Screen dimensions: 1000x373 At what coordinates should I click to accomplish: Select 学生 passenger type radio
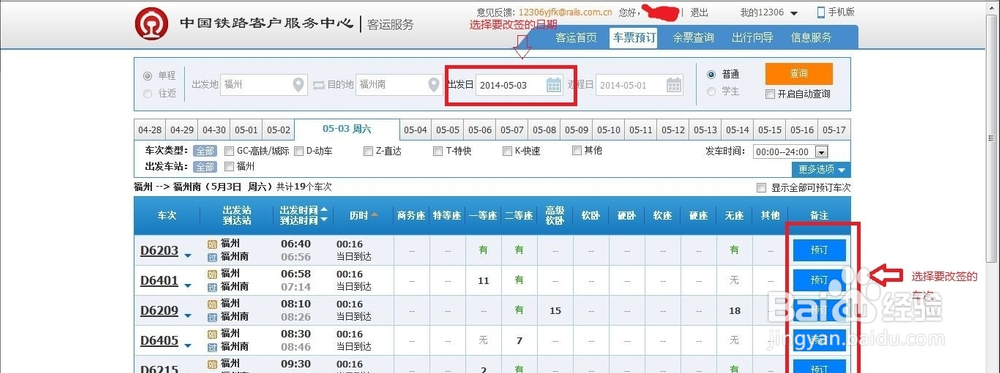[712, 92]
